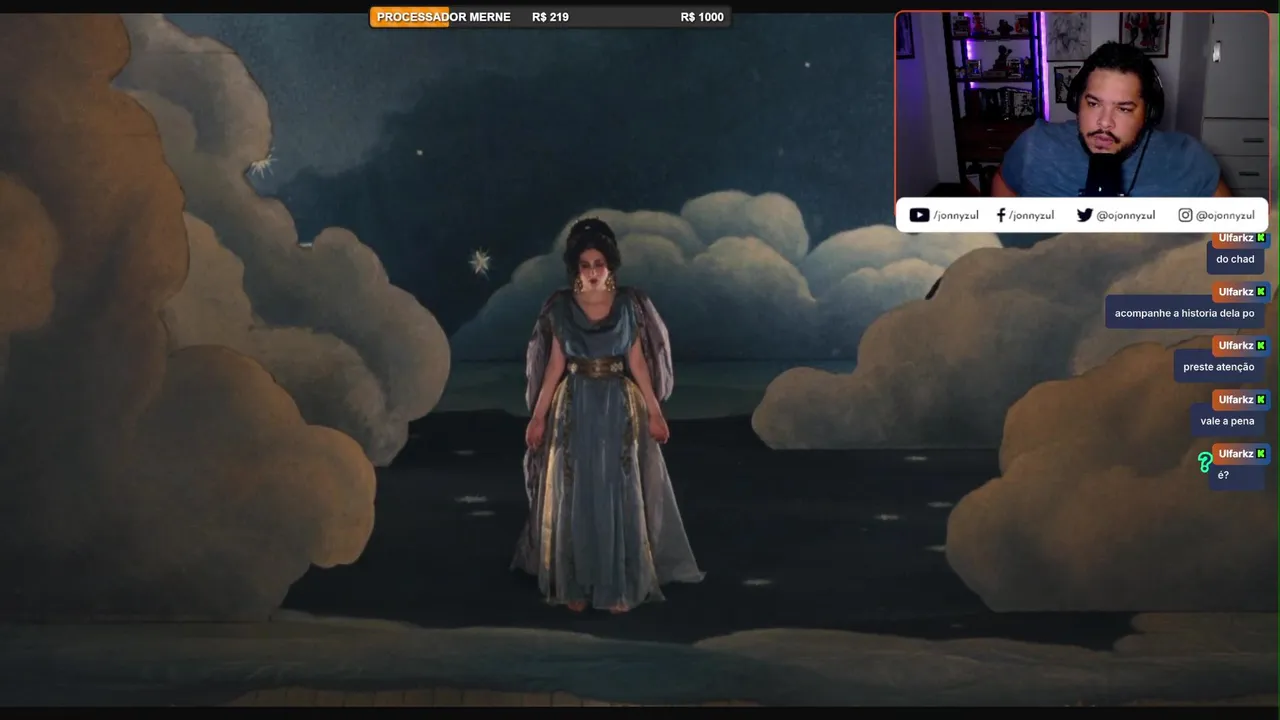The height and width of the screenshot is (720, 1280).
Task: Click the green question mark icon in chat
Action: (1204, 462)
